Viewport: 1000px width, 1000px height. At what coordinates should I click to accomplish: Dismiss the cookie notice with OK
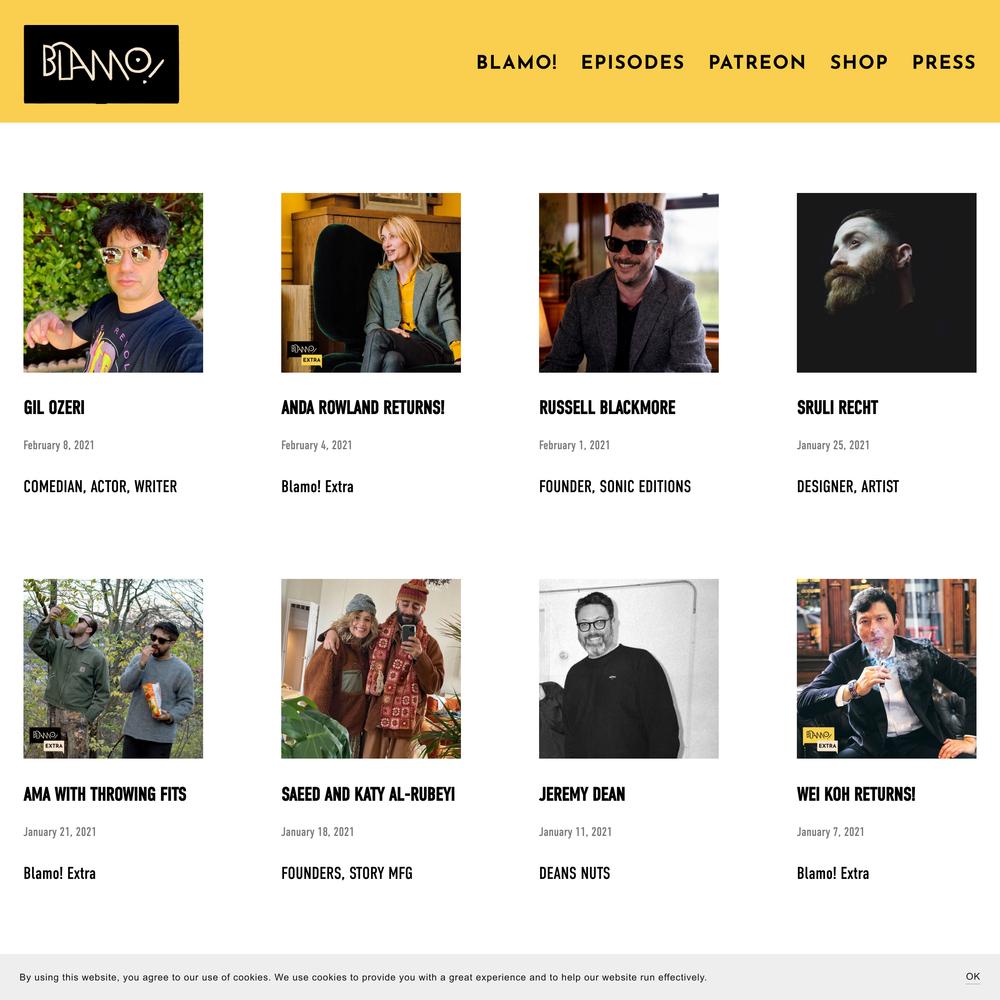973,976
